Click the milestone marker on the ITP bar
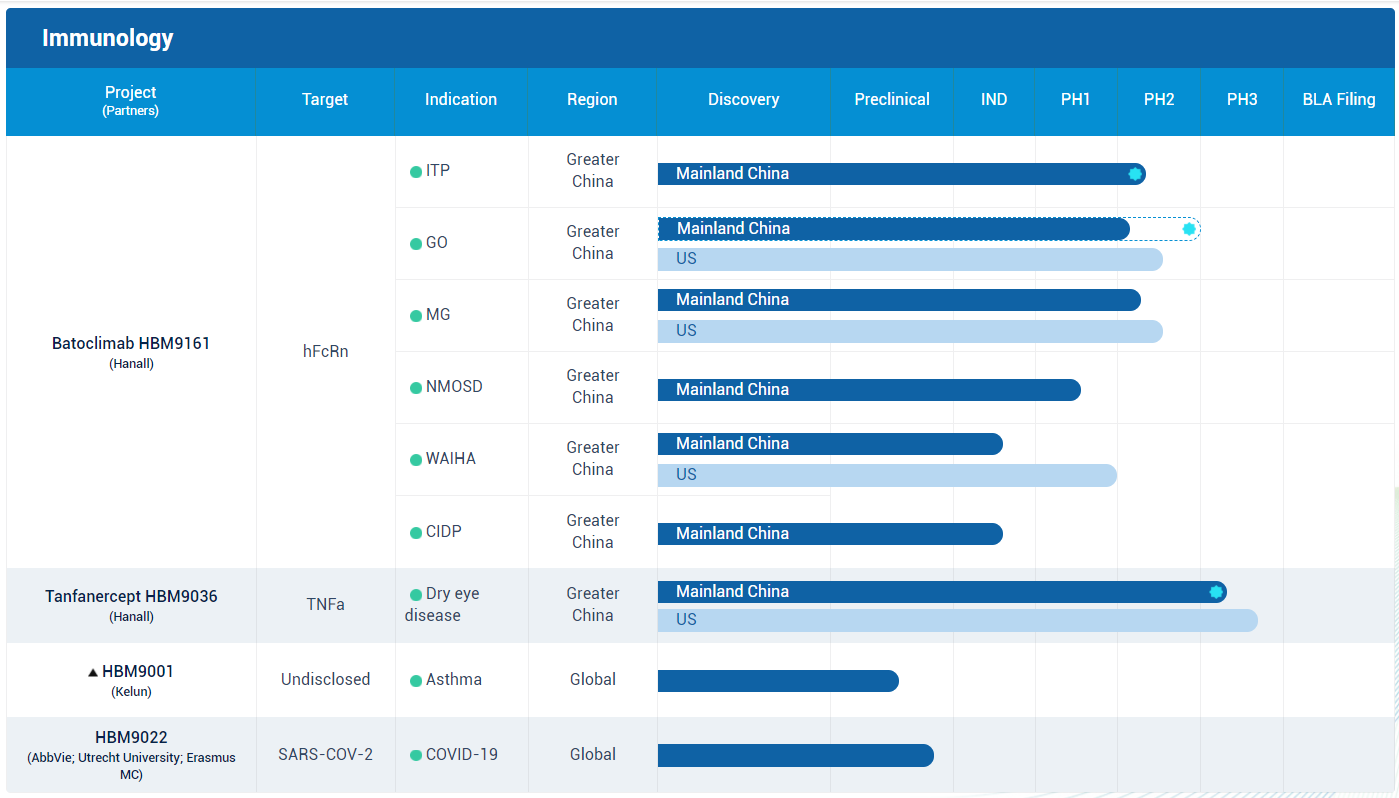 1135,174
